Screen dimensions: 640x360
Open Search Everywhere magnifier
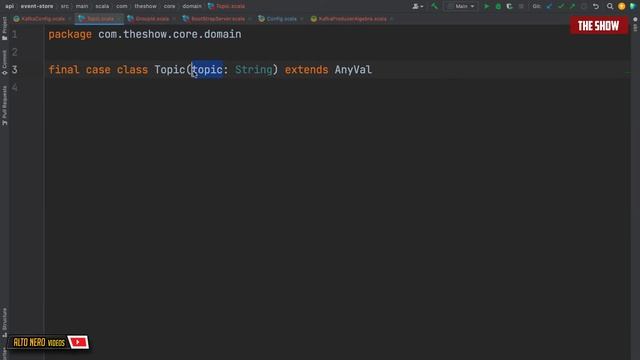pyautogui.click(x=610, y=6)
